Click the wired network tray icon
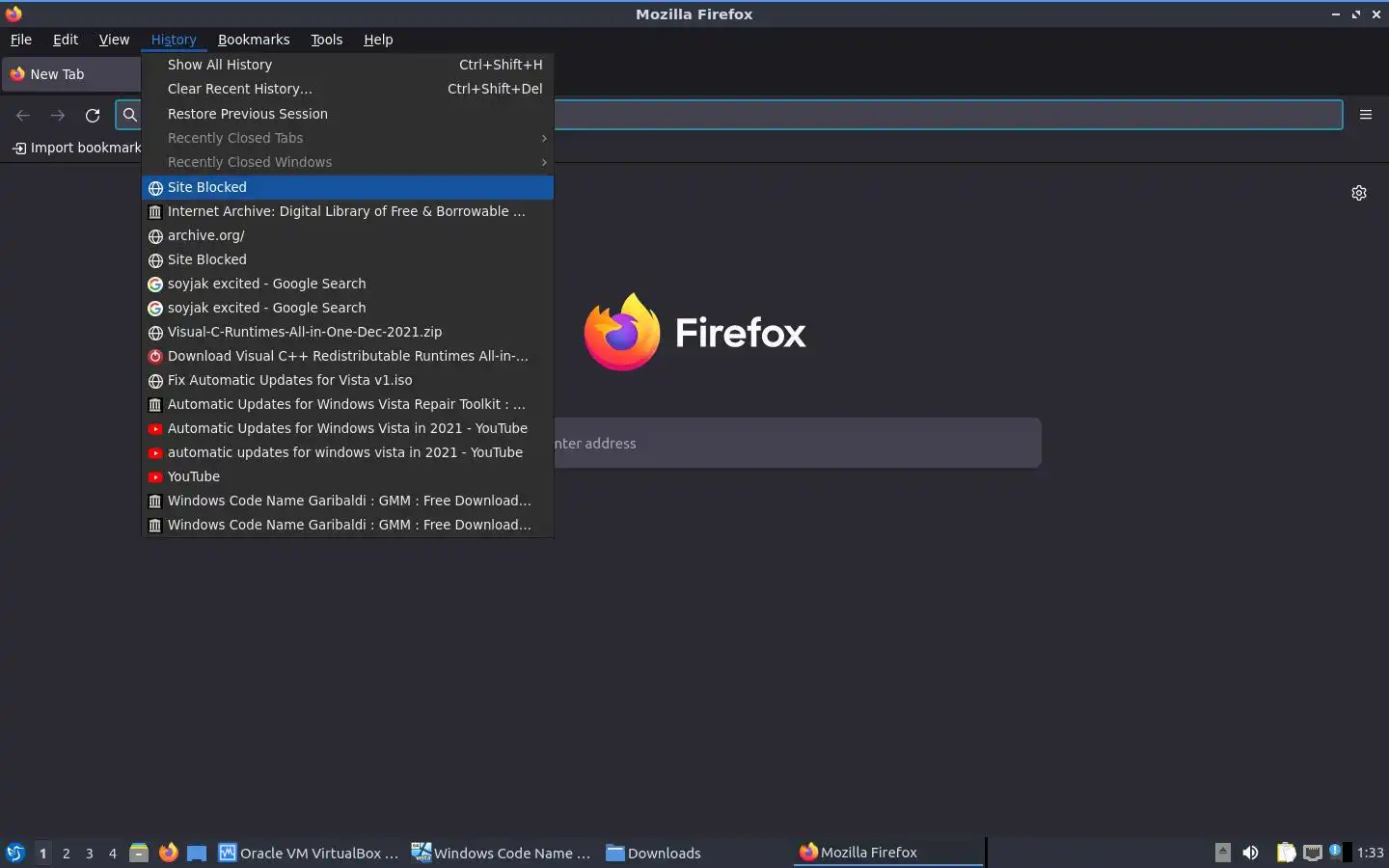 (1313, 853)
